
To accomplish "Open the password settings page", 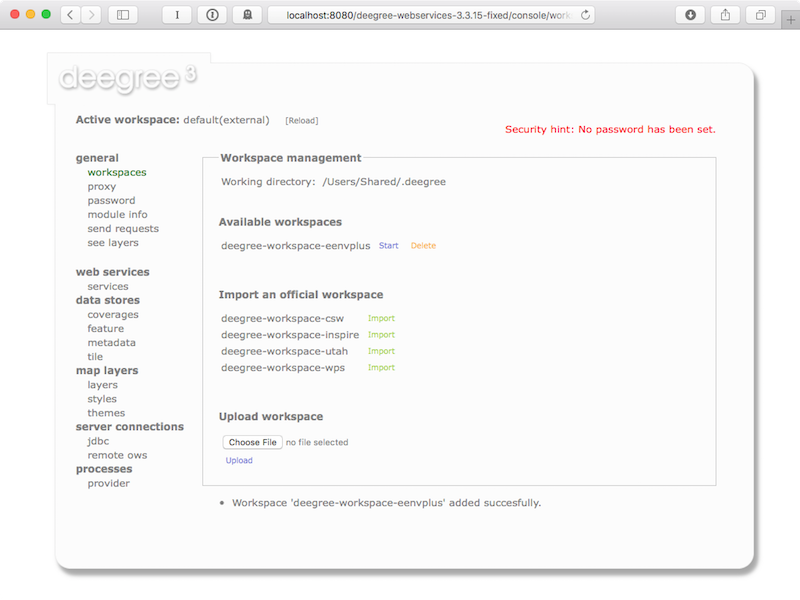I will click(111, 201).
